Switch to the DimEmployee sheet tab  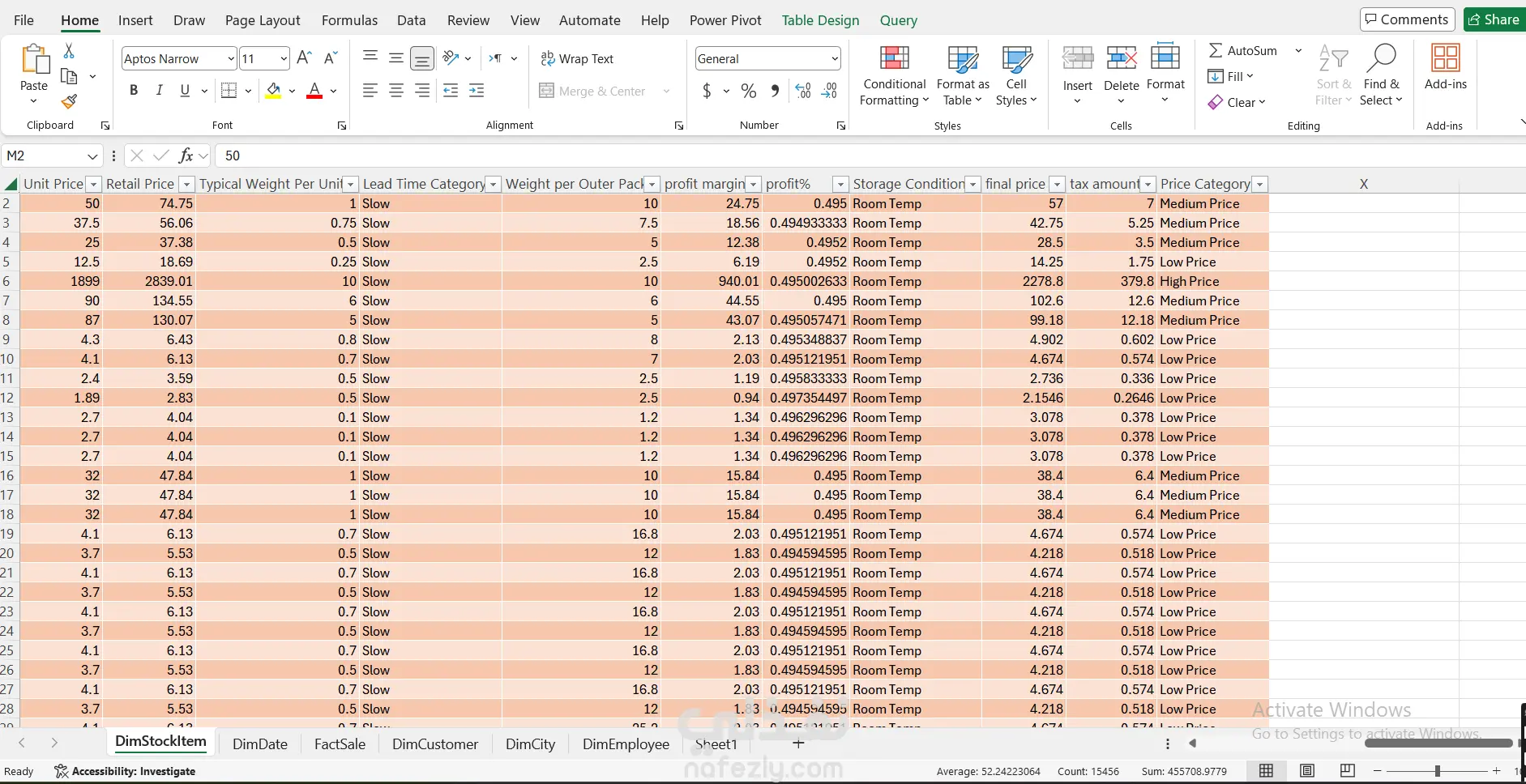[x=626, y=744]
